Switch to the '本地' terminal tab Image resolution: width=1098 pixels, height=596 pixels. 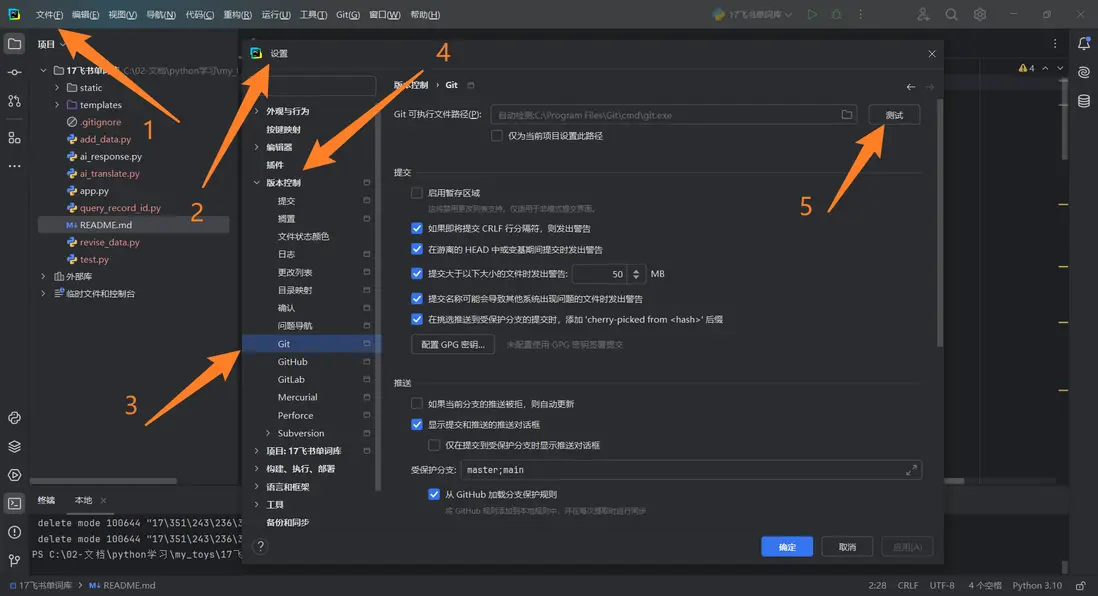pos(83,500)
